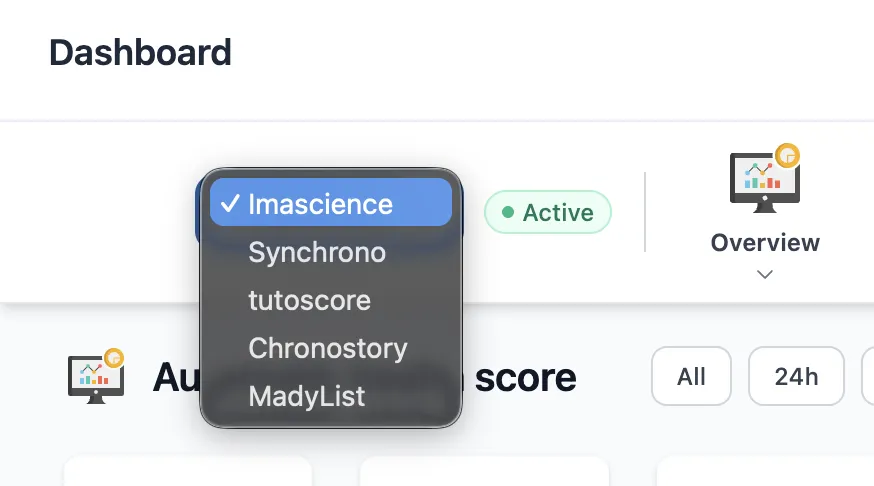The width and height of the screenshot is (874, 486).
Task: Click the Dashboard page title
Action: [140, 52]
